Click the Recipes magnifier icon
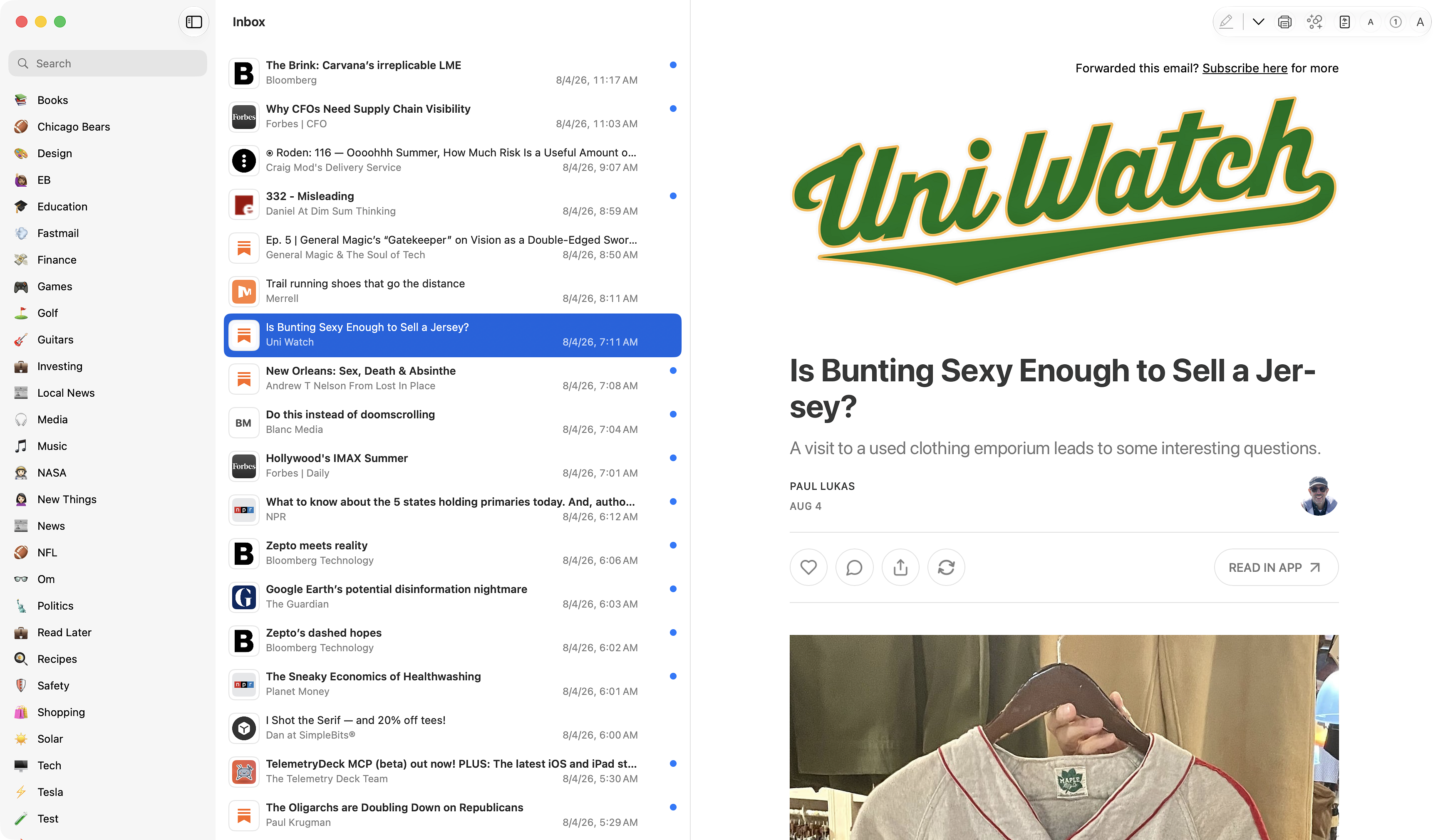 click(x=21, y=659)
